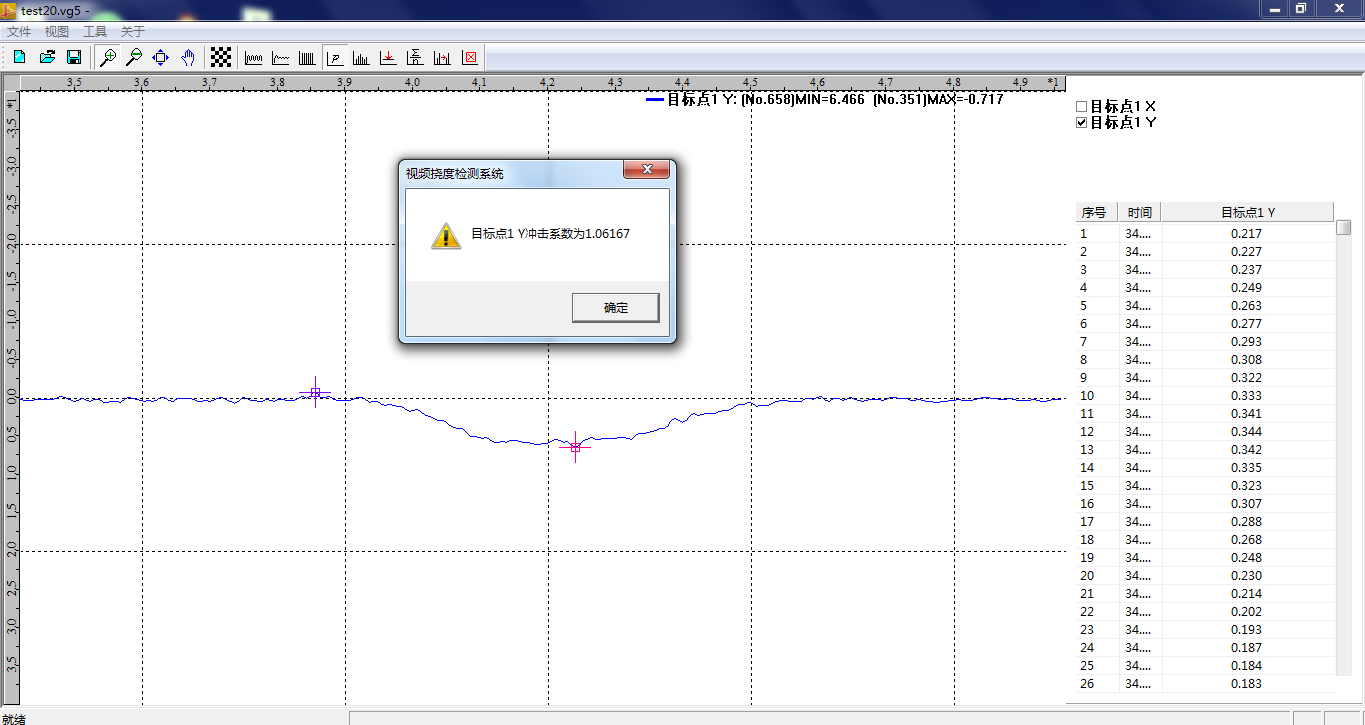Uncheck the 目标点1 Y checkbox
The width and height of the screenshot is (1365, 725).
click(1081, 122)
